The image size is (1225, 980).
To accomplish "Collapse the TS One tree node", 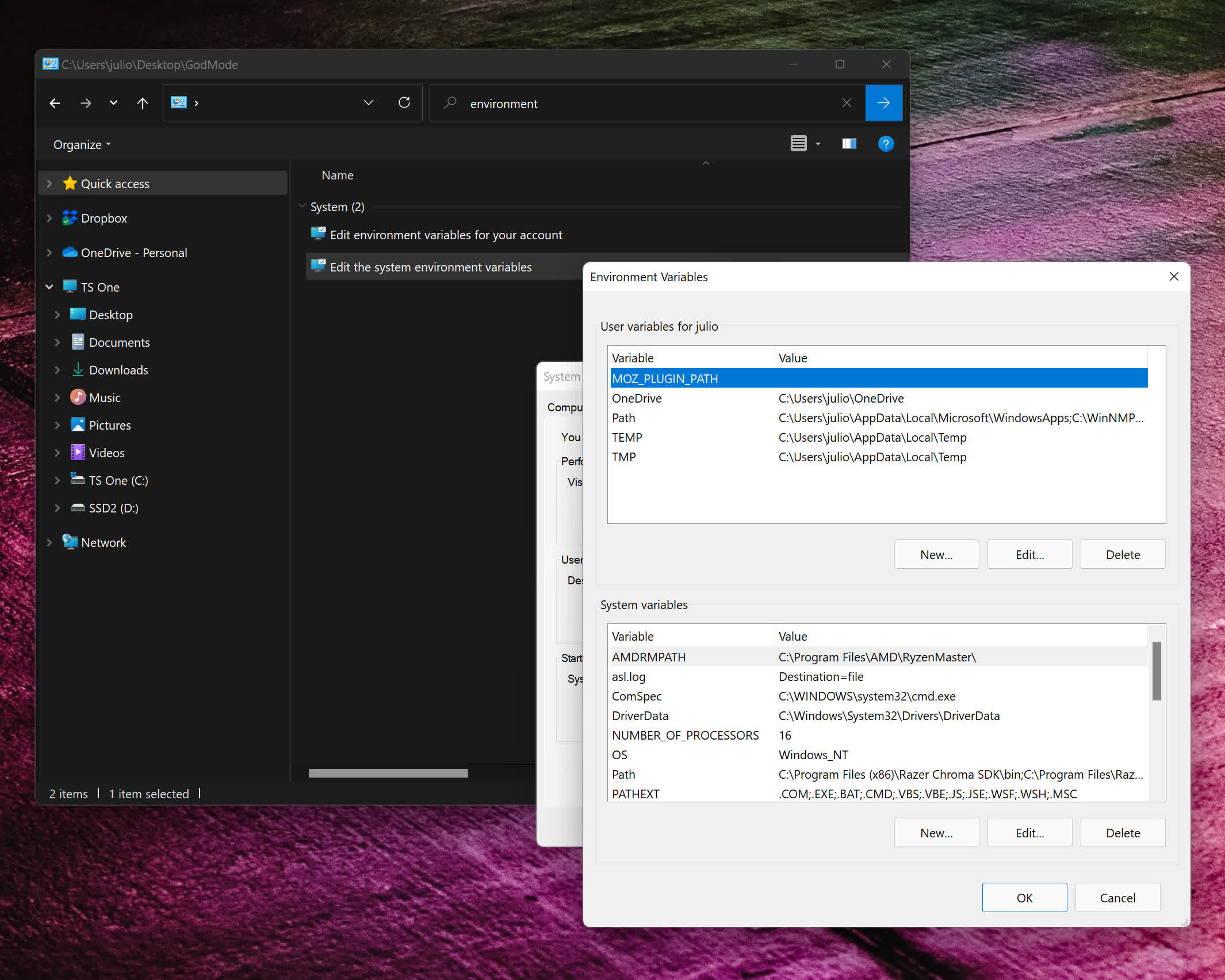I will 49,287.
